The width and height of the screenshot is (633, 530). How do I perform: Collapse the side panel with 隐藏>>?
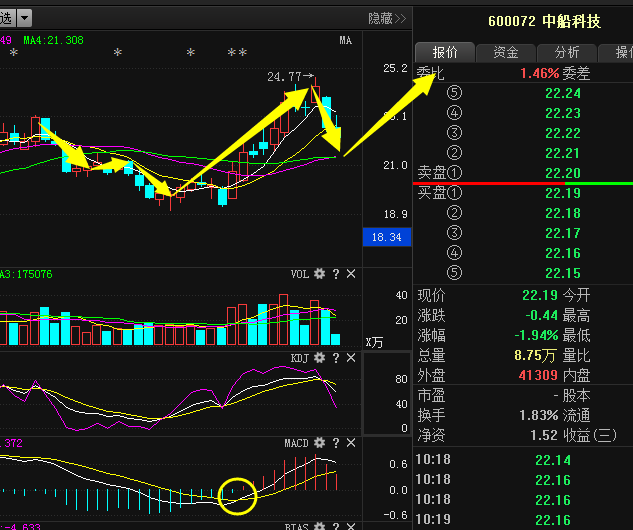coord(387,18)
